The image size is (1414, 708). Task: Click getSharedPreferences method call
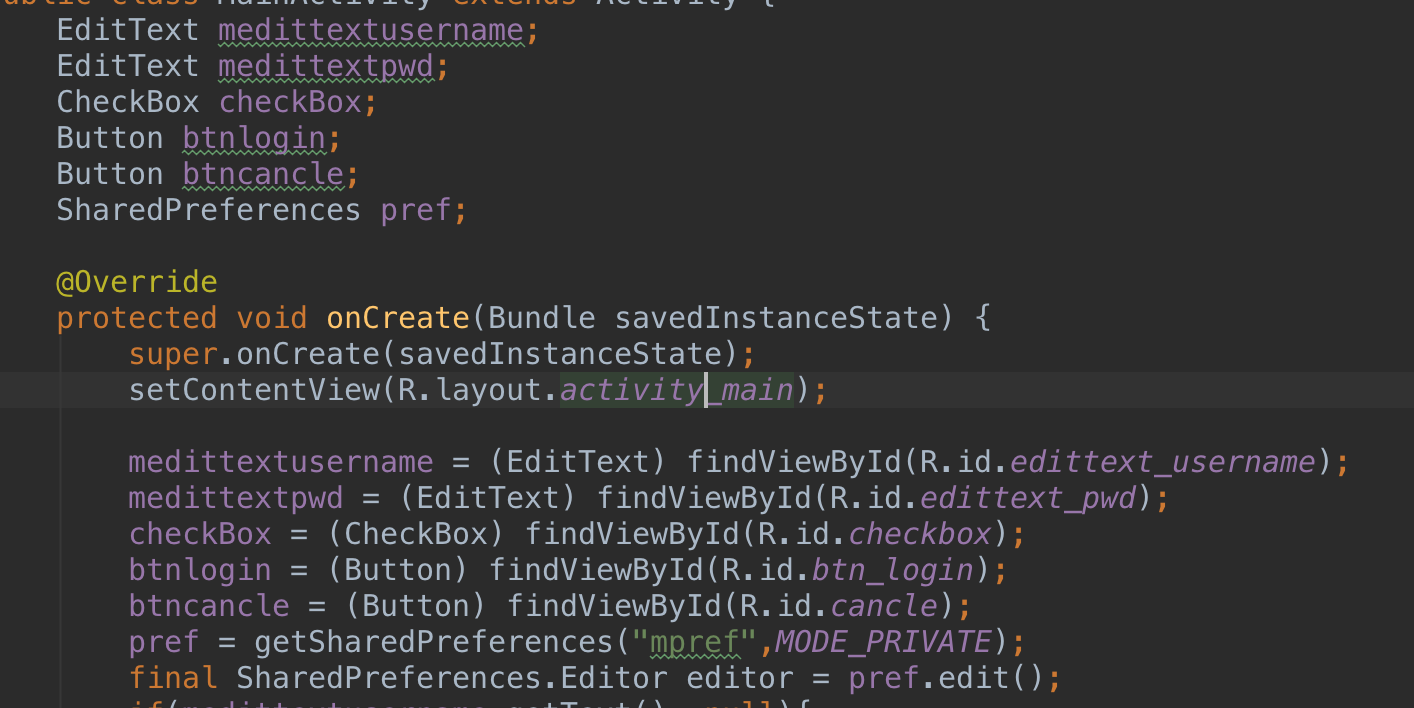pyautogui.click(x=434, y=642)
